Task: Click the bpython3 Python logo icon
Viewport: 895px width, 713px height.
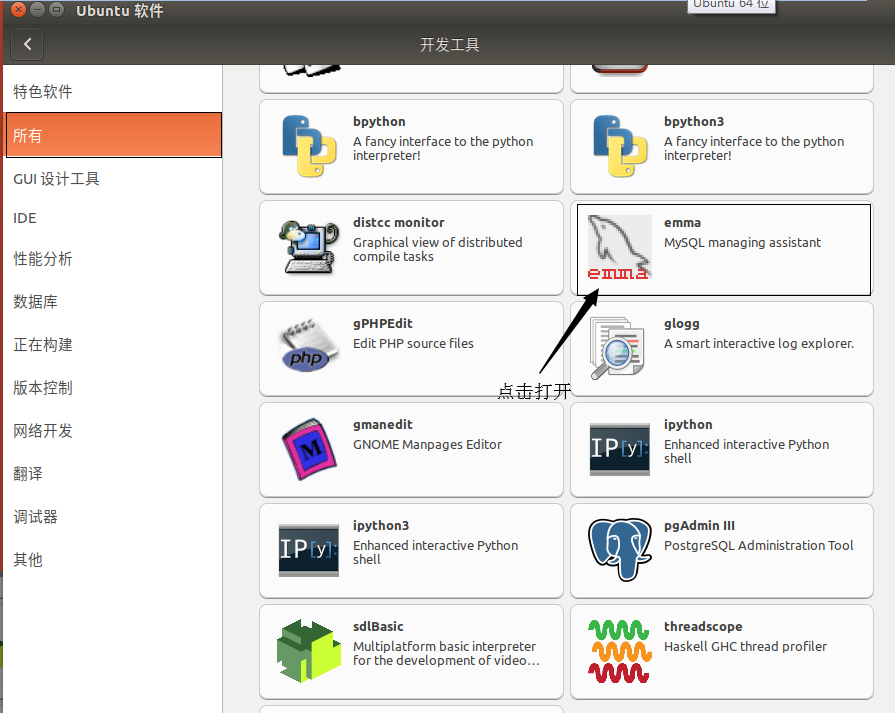Action: [620, 146]
